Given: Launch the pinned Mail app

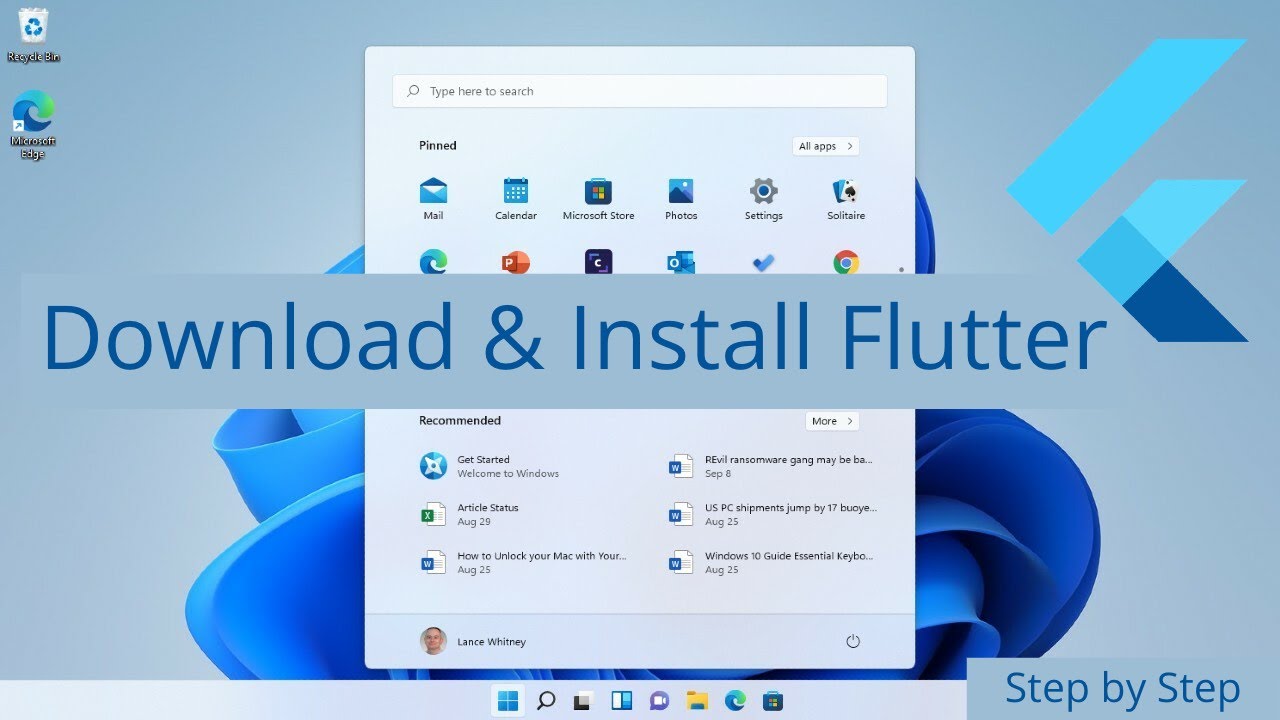Looking at the screenshot, I should click(433, 199).
